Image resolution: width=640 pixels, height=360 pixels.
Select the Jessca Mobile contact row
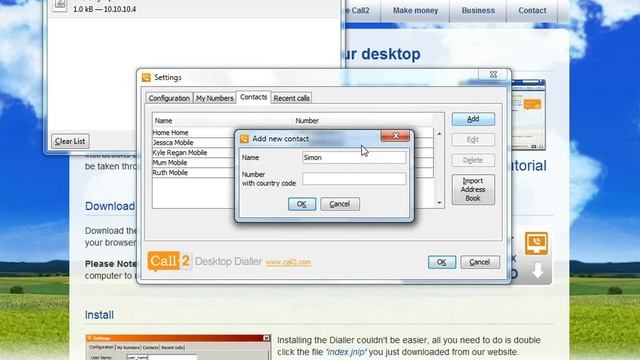pos(193,142)
